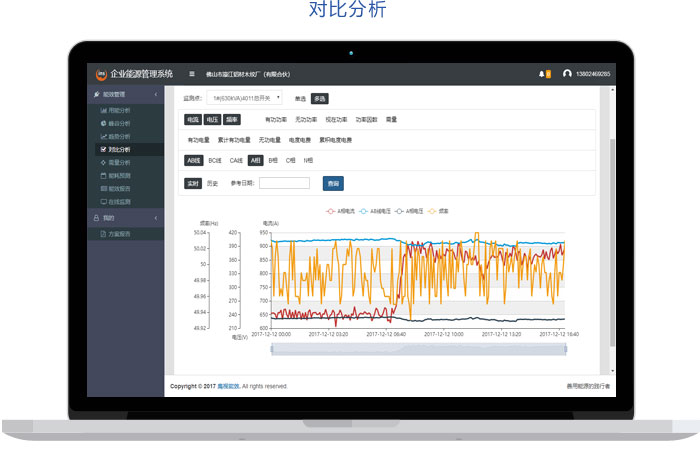700x474 pixels.
Task: Open the notification bell icon
Action: (x=542, y=74)
